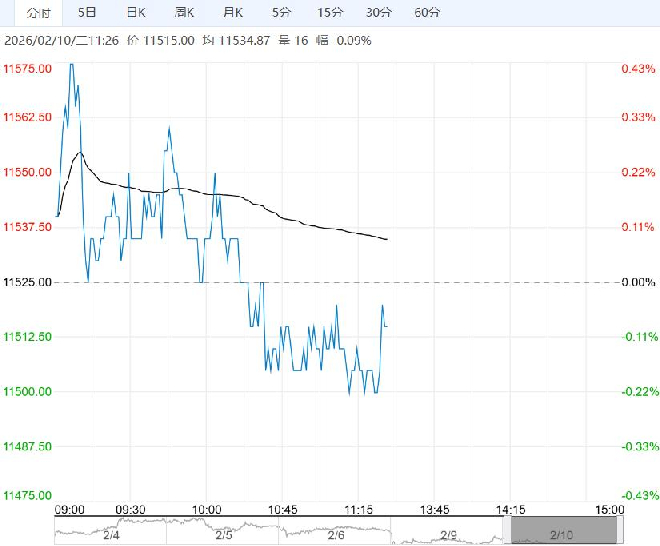Select the 60分 chart tab
The height and width of the screenshot is (546, 660).
coord(426,13)
